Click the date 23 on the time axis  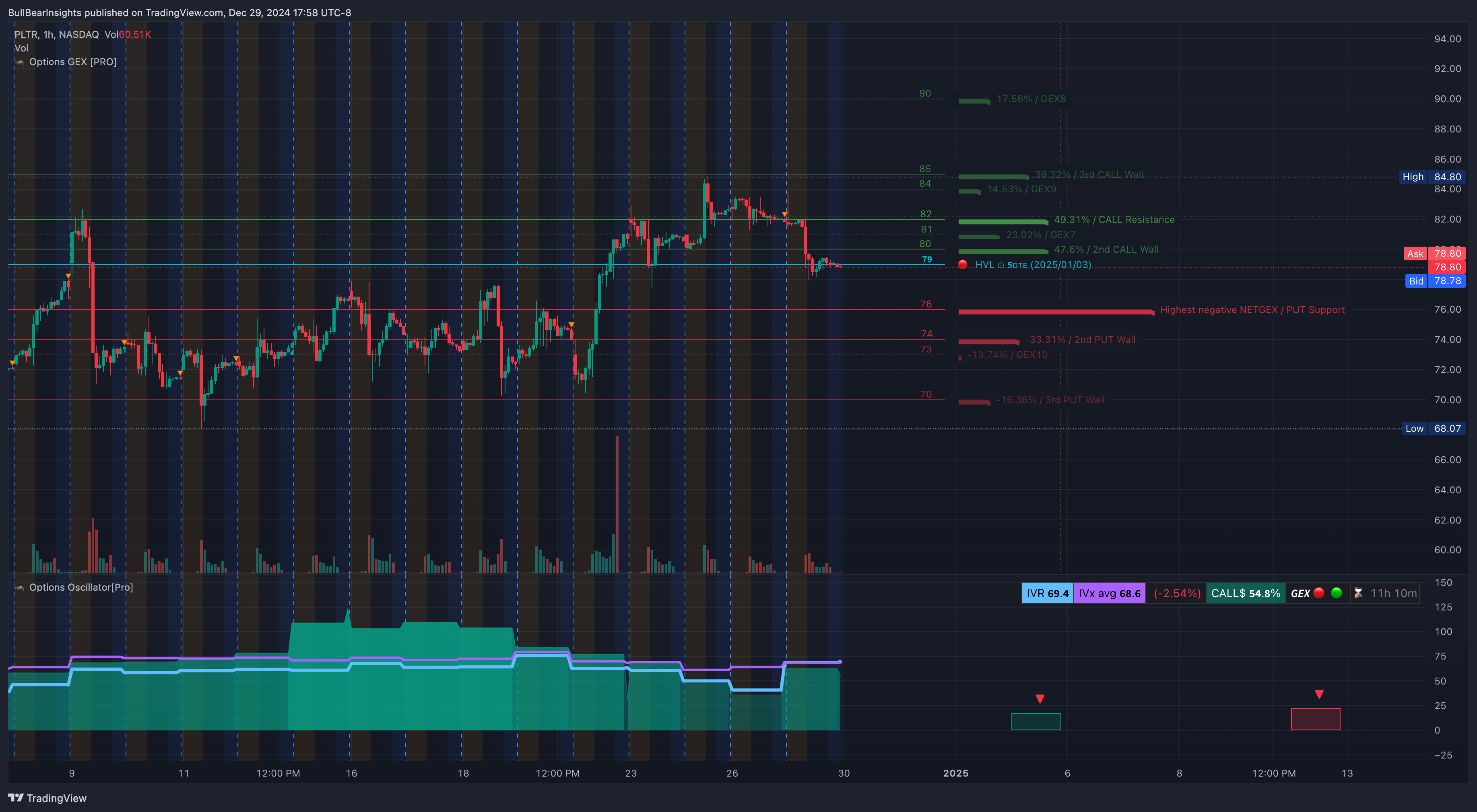point(631,773)
